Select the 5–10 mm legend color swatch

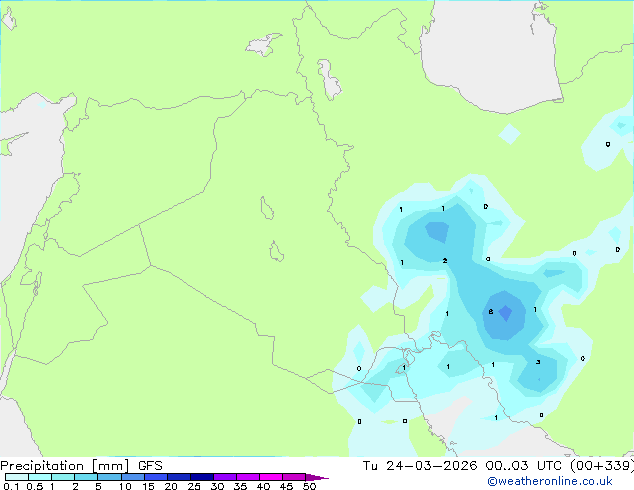pyautogui.click(x=110, y=477)
